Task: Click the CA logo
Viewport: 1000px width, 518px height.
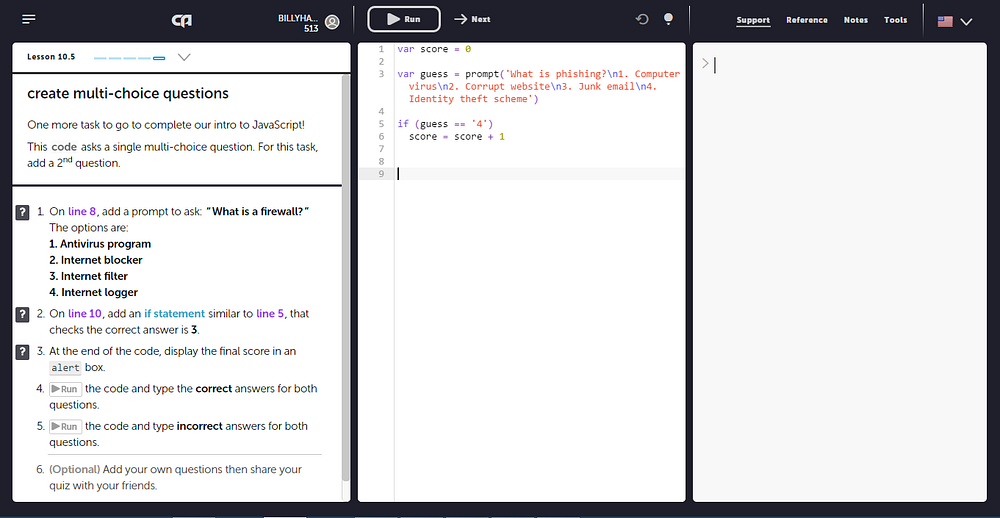Action: (x=182, y=20)
